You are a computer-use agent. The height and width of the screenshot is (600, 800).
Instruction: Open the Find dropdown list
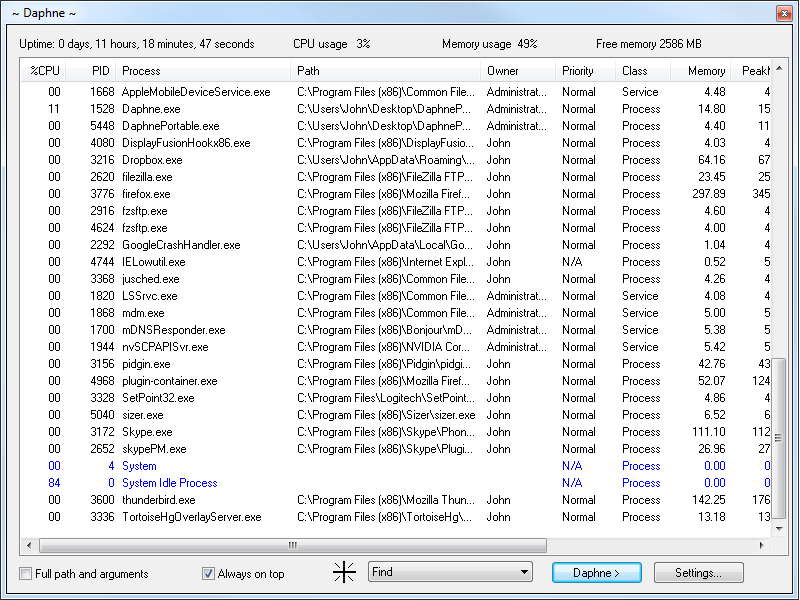click(525, 572)
